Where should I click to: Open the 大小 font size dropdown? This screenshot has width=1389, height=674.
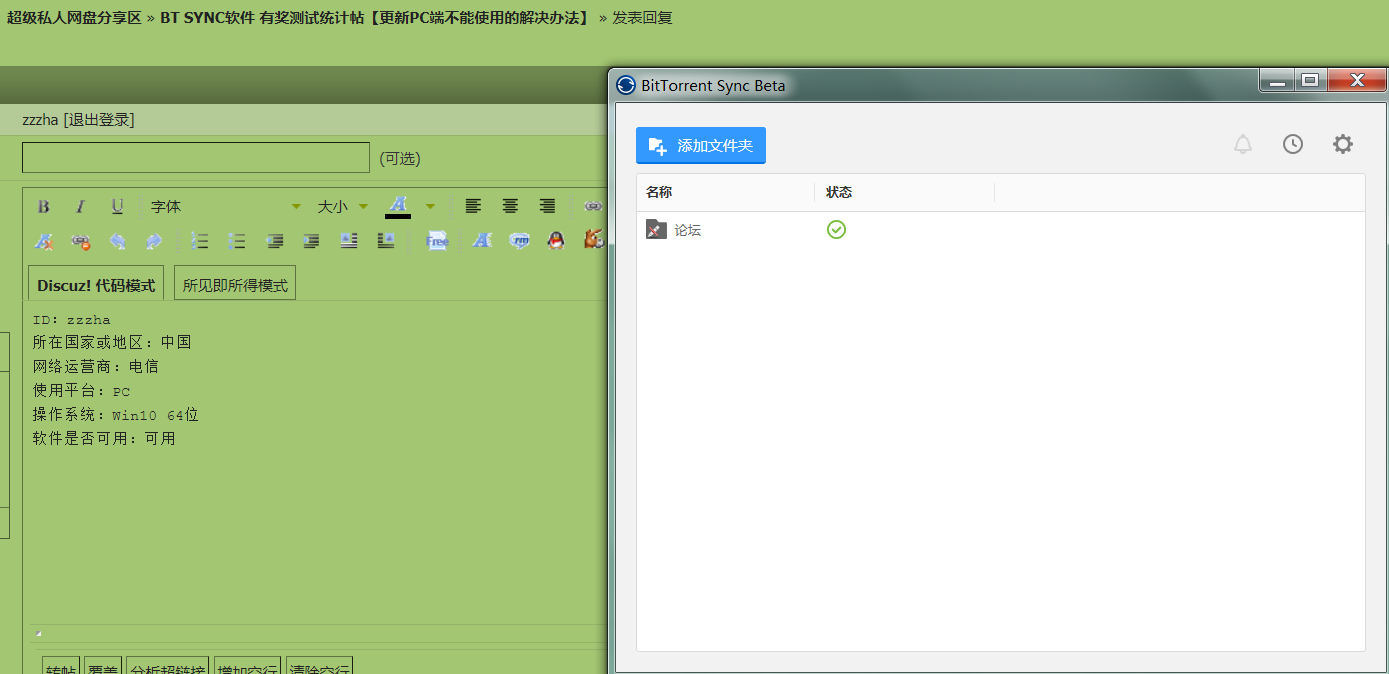pyautogui.click(x=343, y=207)
